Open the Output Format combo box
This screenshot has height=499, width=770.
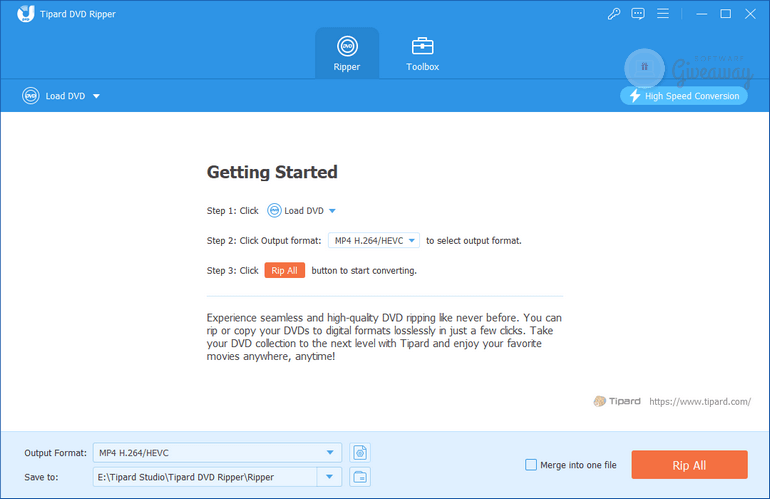(x=217, y=453)
